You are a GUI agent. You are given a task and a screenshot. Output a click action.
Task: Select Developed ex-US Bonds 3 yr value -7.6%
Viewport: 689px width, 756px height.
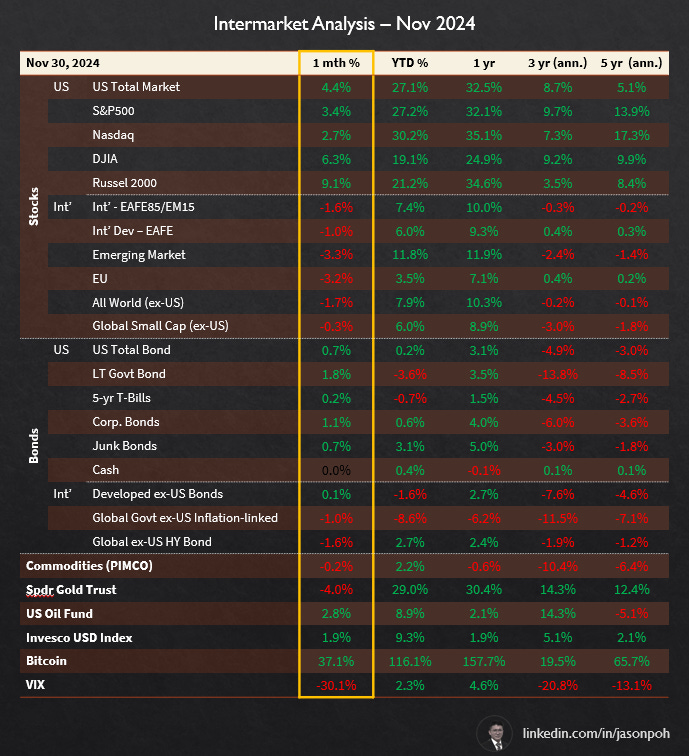pyautogui.click(x=557, y=495)
